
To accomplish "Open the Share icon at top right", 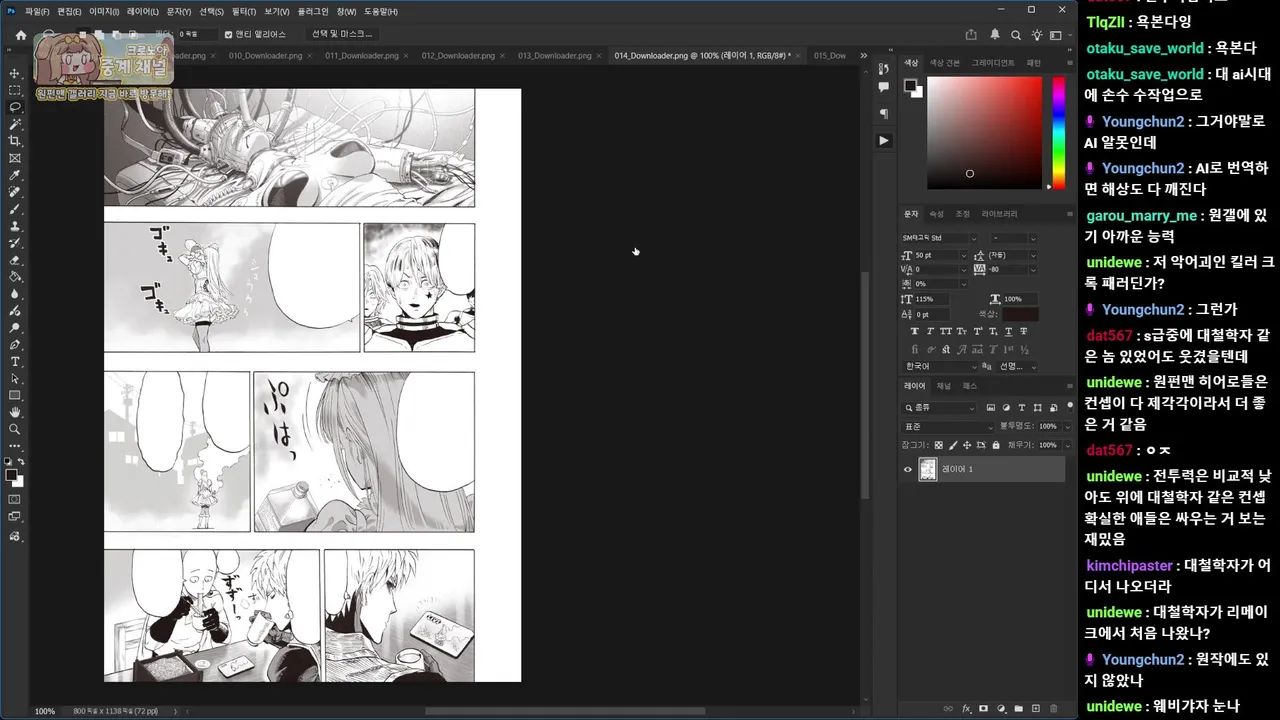I will click(x=971, y=34).
